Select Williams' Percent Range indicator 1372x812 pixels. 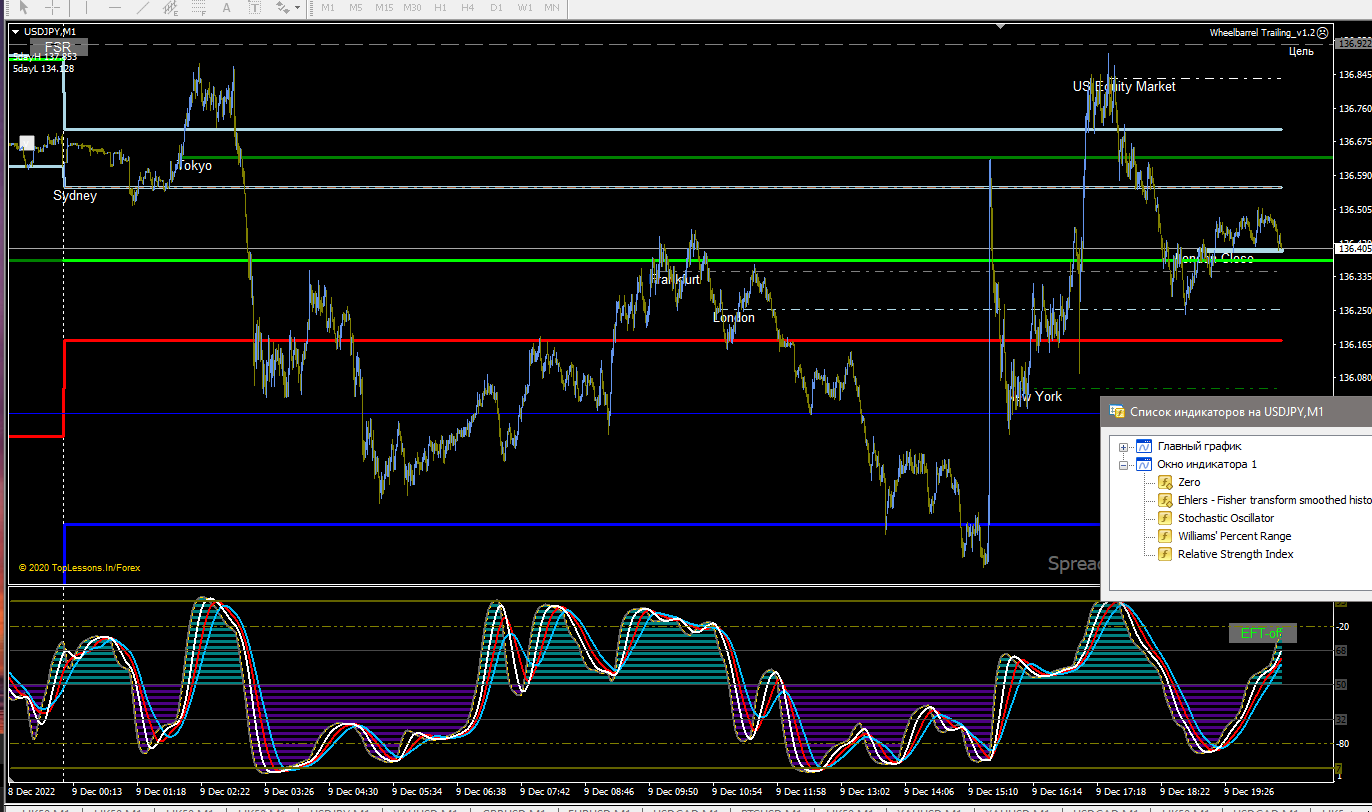[x=1234, y=537]
